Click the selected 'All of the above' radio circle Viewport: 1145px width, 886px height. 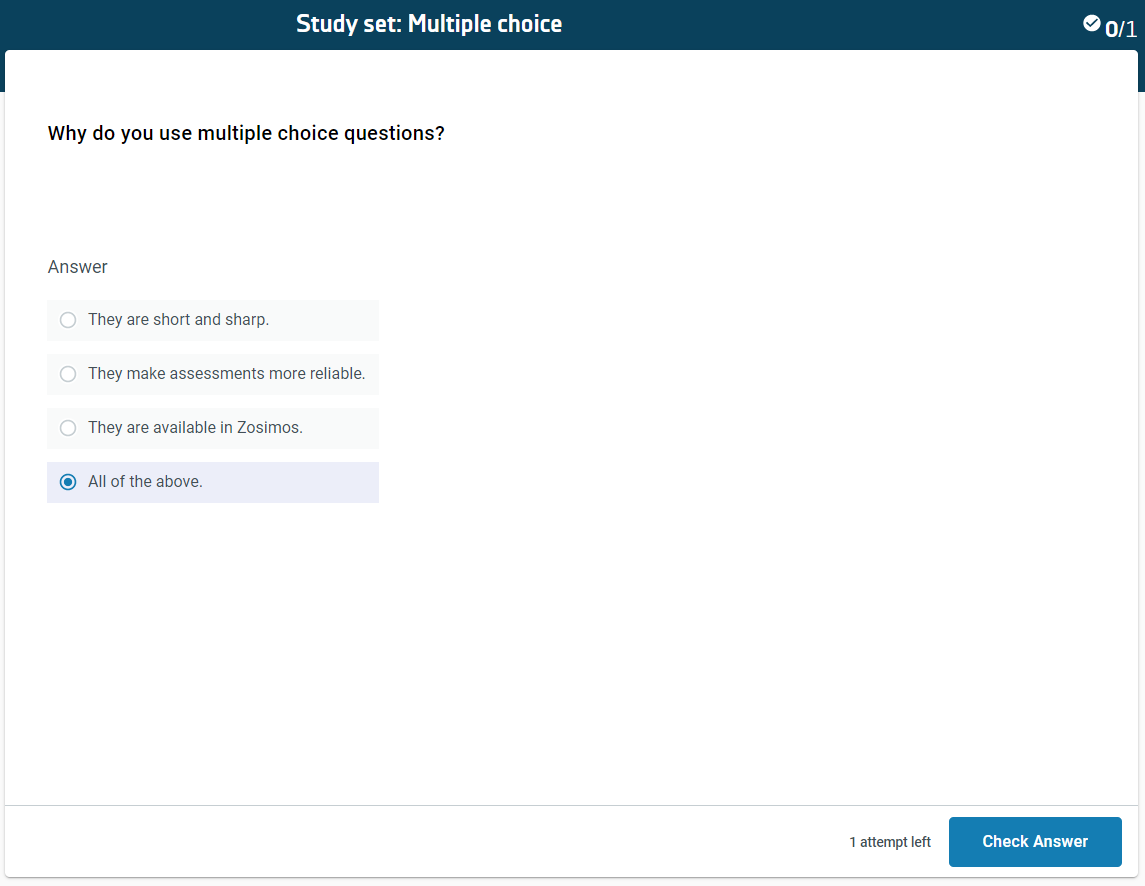pos(68,482)
